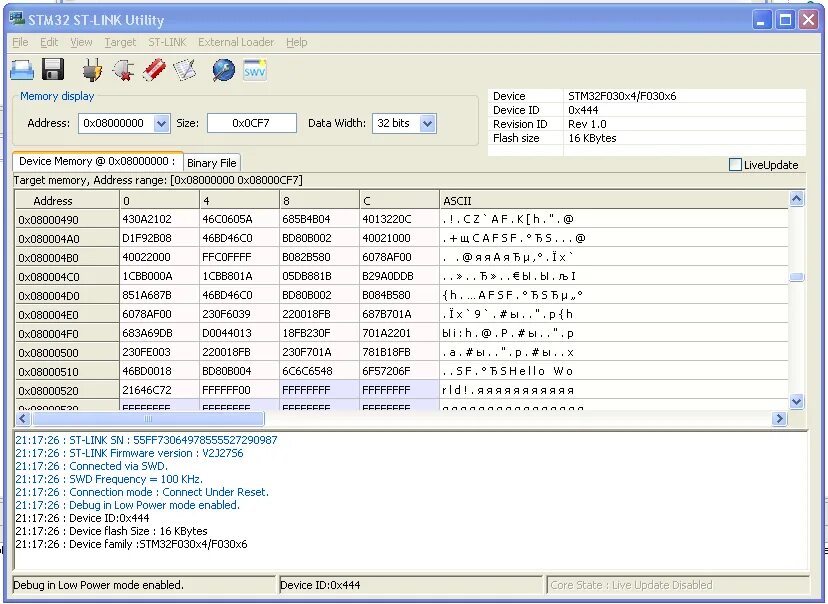The height and width of the screenshot is (604, 828).
Task: Expand the Data Width dropdown arrow
Action: pyautogui.click(x=428, y=124)
